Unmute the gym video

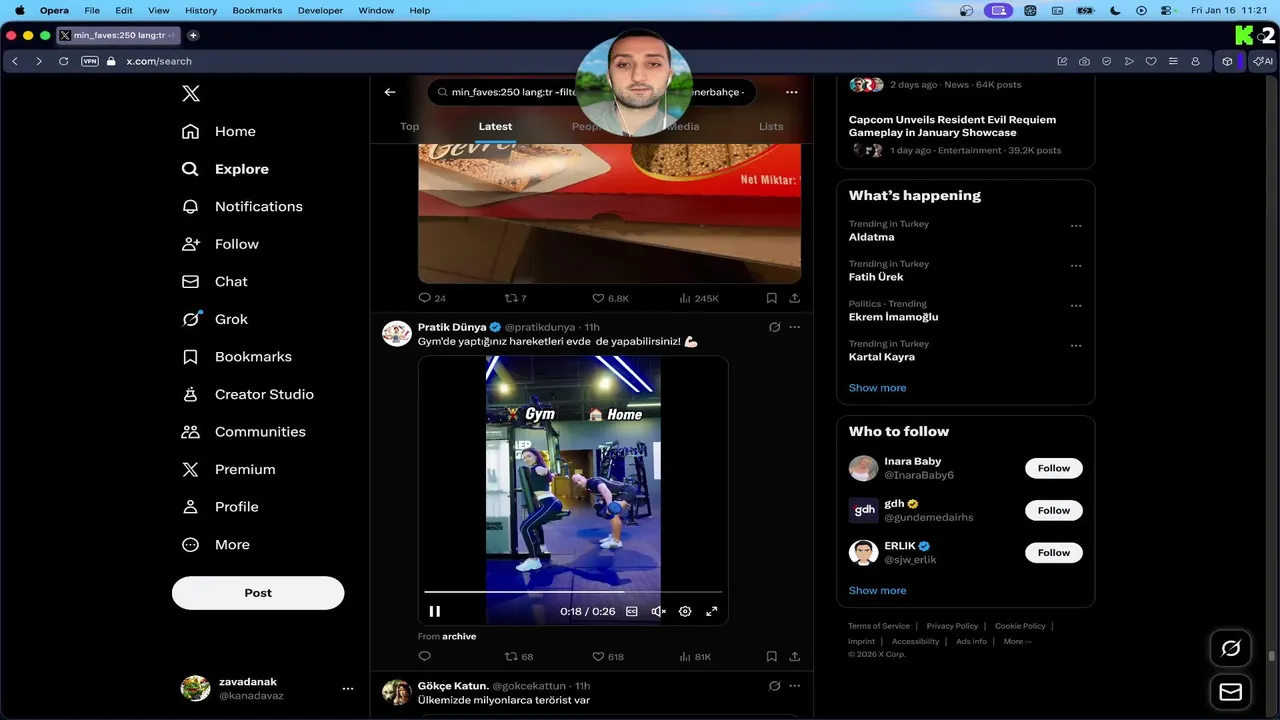pos(658,611)
